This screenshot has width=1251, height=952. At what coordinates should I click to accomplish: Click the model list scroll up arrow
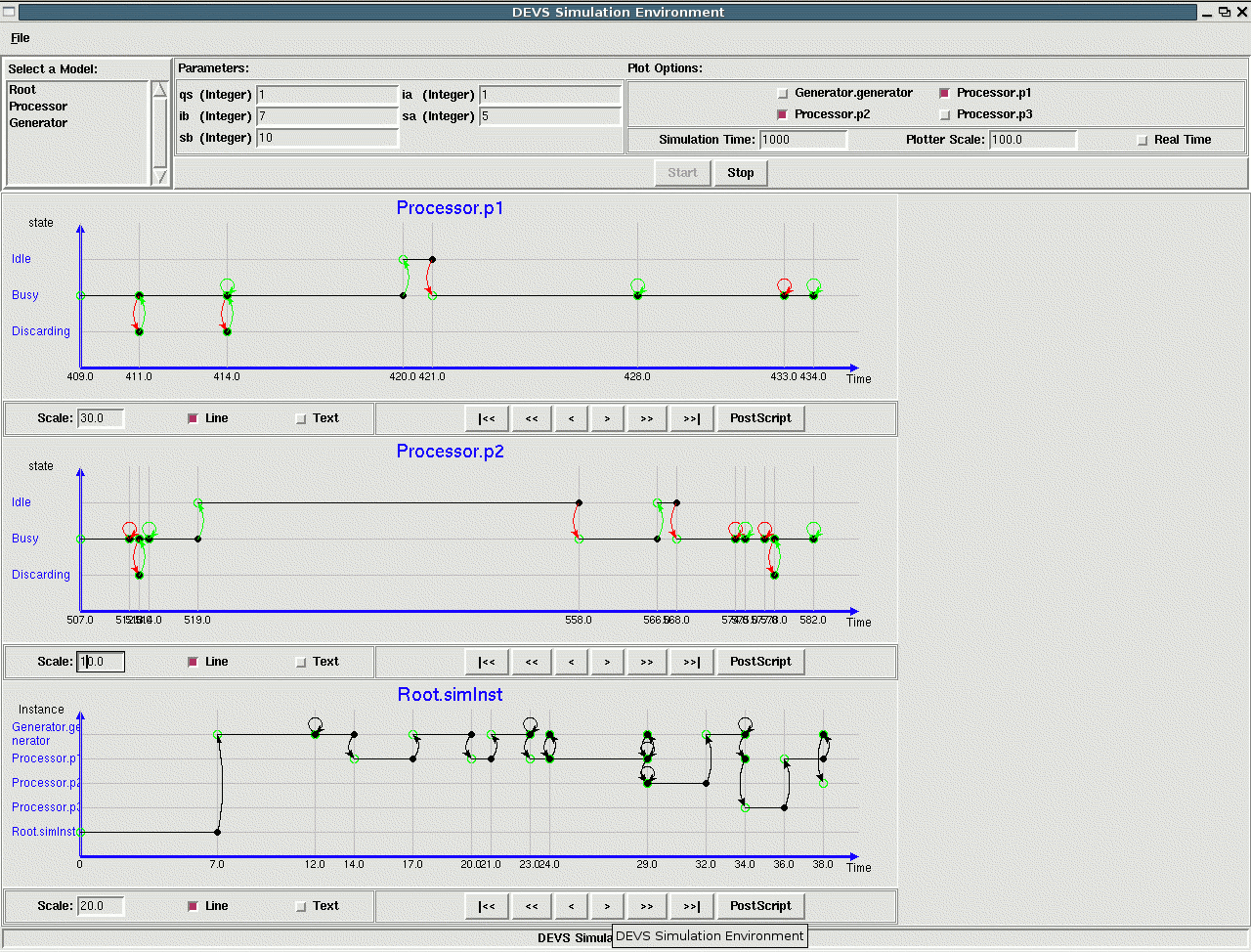(160, 90)
